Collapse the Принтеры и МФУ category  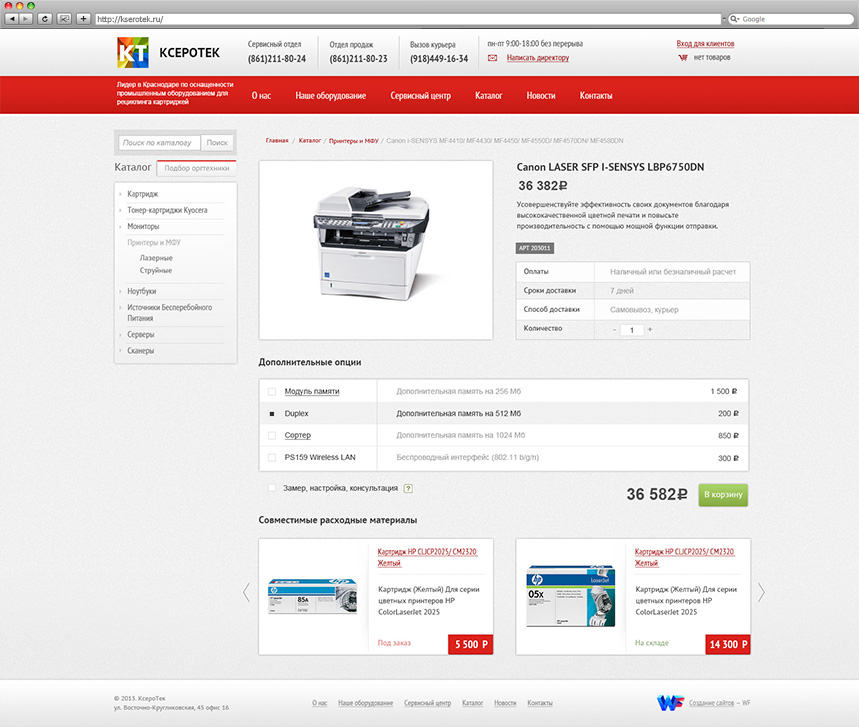pyautogui.click(x=153, y=242)
